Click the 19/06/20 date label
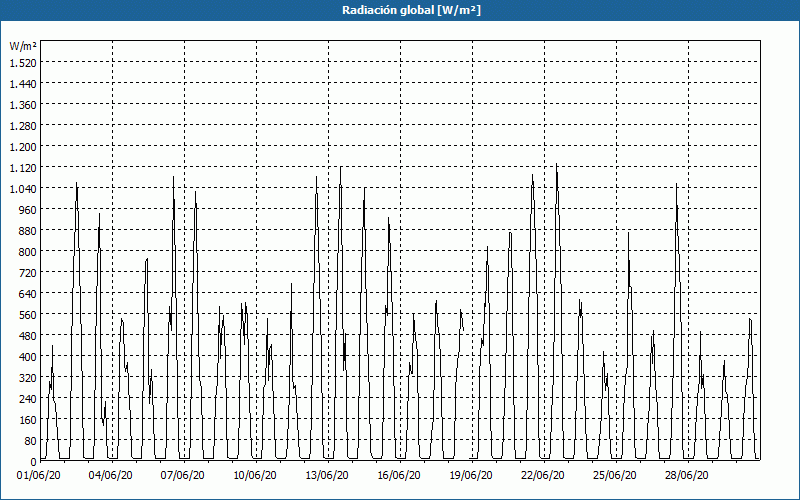The width and height of the screenshot is (800, 500). point(471,475)
